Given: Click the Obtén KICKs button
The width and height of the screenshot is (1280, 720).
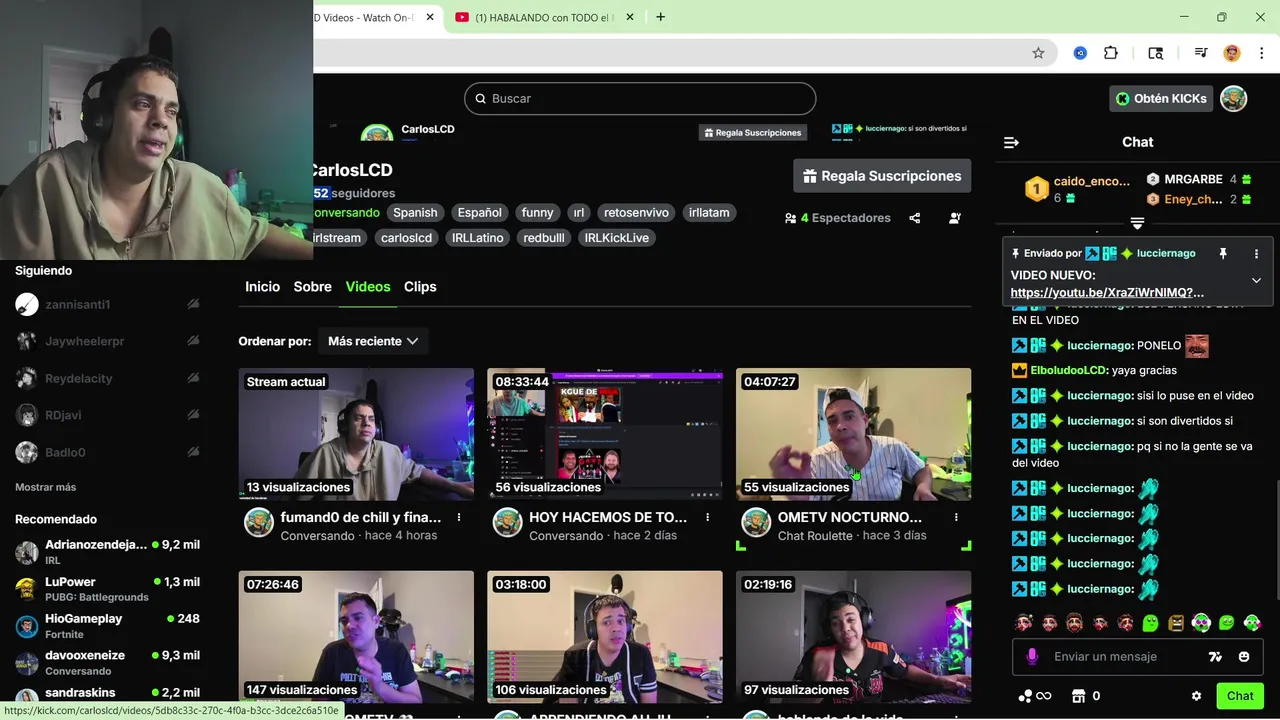Looking at the screenshot, I should pos(1161,98).
